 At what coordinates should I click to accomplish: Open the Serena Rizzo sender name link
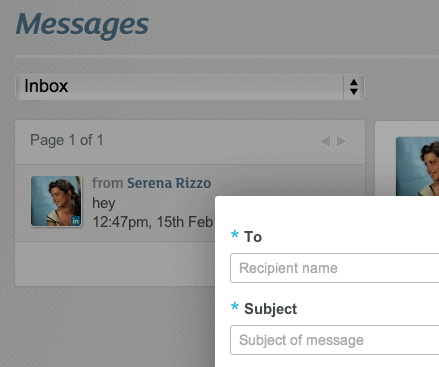(x=169, y=183)
